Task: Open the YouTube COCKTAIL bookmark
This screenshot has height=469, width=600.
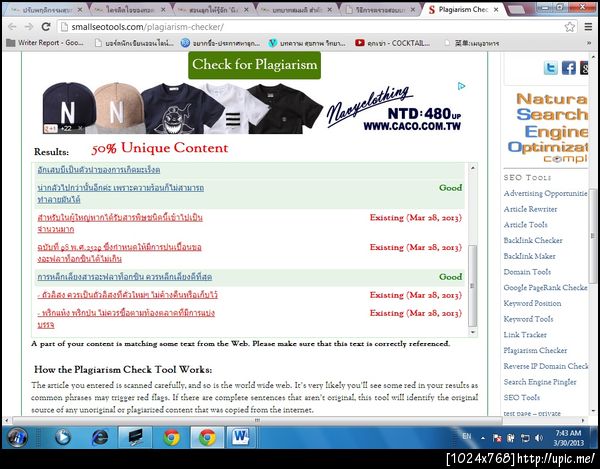Action: coord(392,43)
